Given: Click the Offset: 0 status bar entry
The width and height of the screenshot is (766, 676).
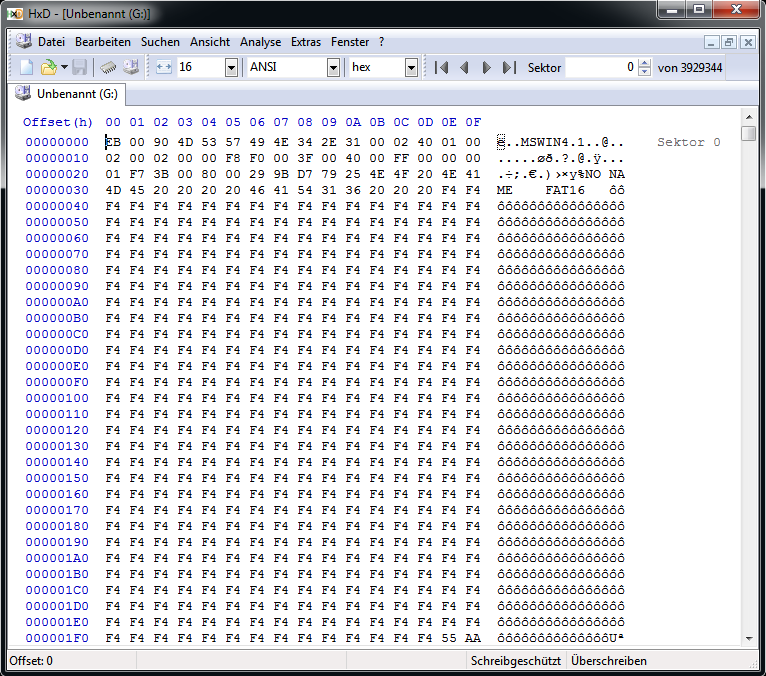Looking at the screenshot, I should point(31,661).
